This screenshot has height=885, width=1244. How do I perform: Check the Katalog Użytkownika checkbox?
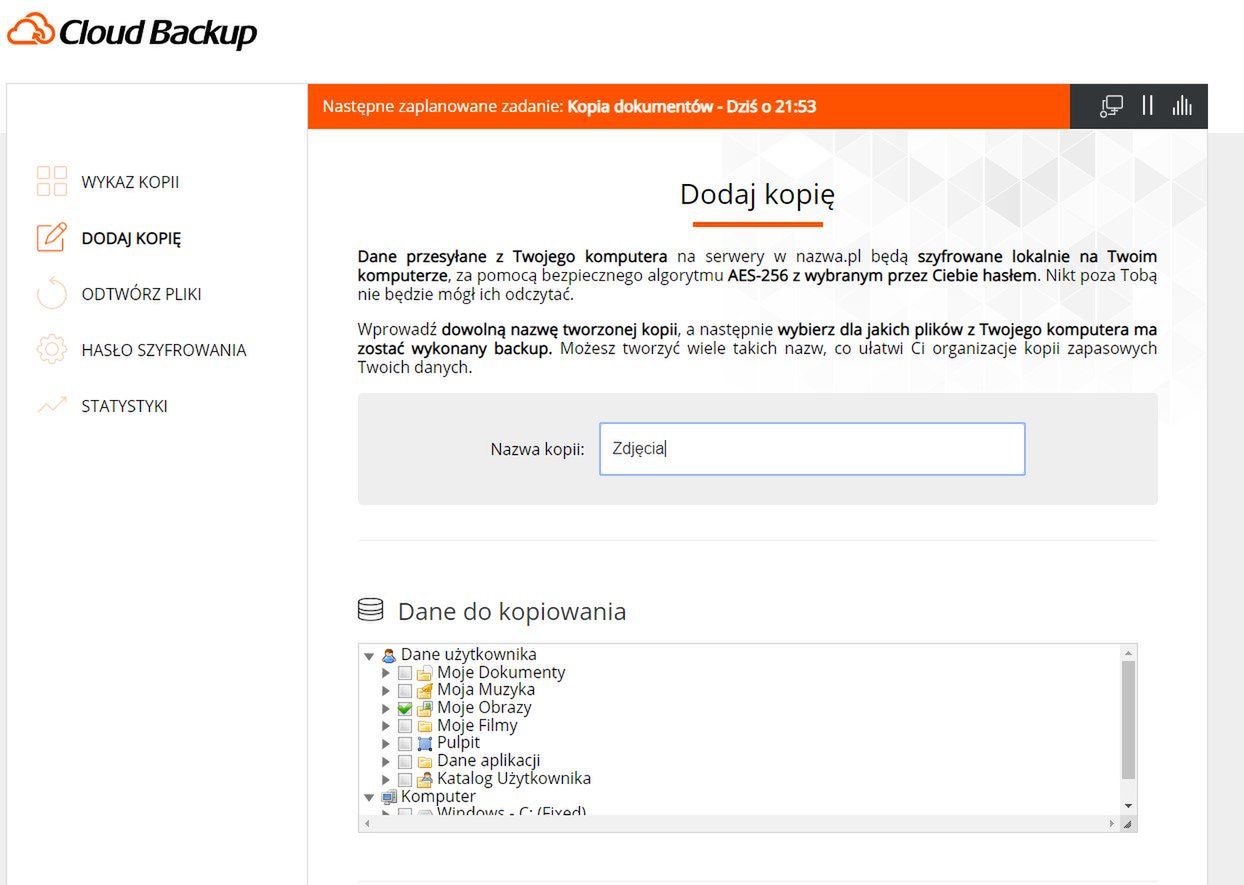tap(404, 778)
